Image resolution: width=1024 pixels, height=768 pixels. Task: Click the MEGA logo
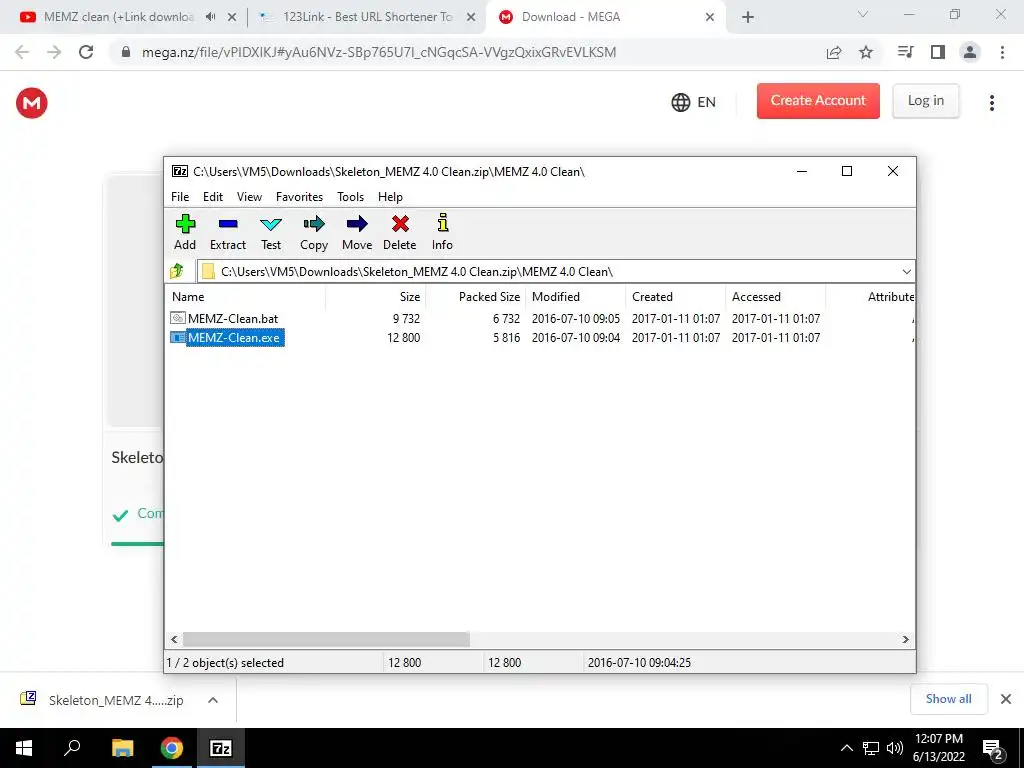pos(32,103)
